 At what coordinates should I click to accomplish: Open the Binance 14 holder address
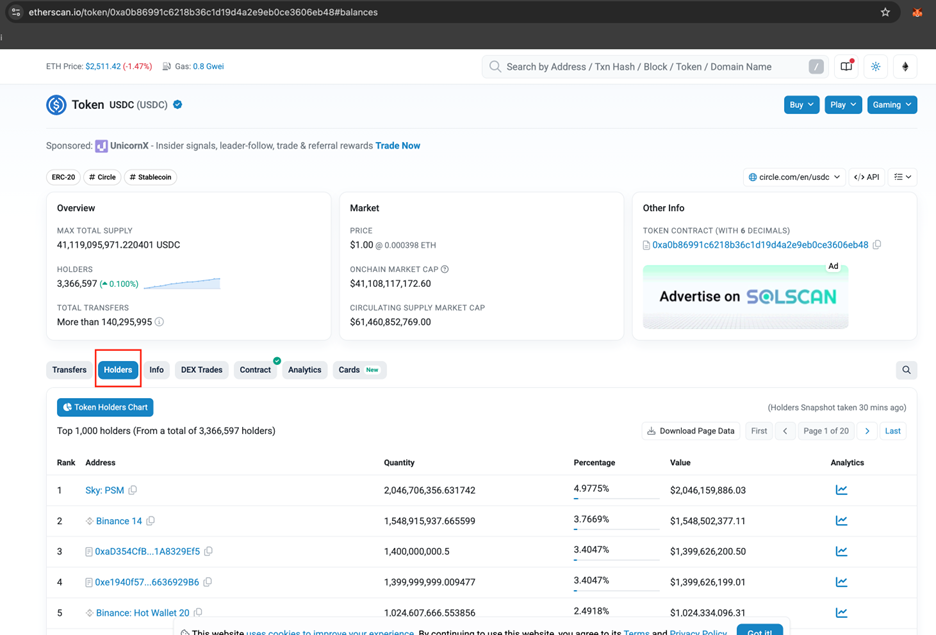[119, 521]
